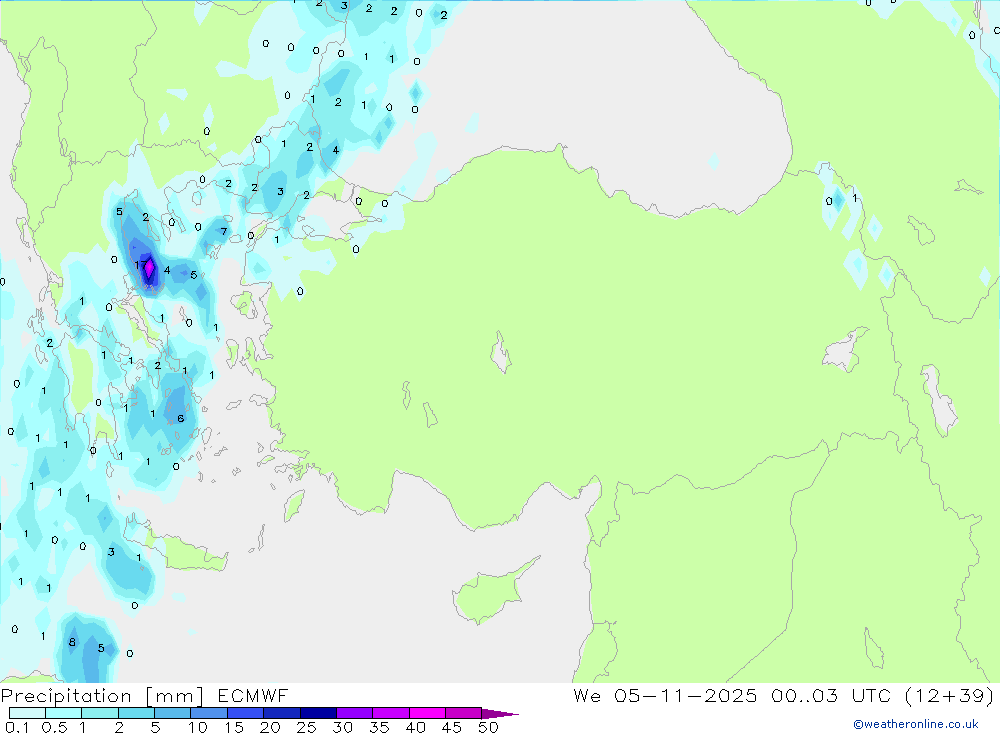This screenshot has height=733, width=1000.
Task: Pick the 0.1–0.5 mm palest cyan legend swatch
Action: pyautogui.click(x=27, y=713)
